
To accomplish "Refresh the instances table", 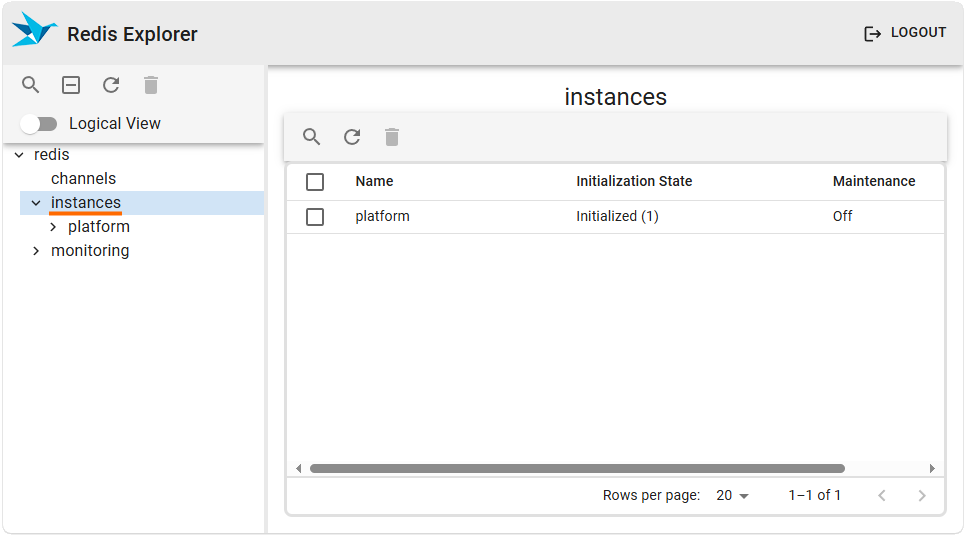I will click(352, 137).
